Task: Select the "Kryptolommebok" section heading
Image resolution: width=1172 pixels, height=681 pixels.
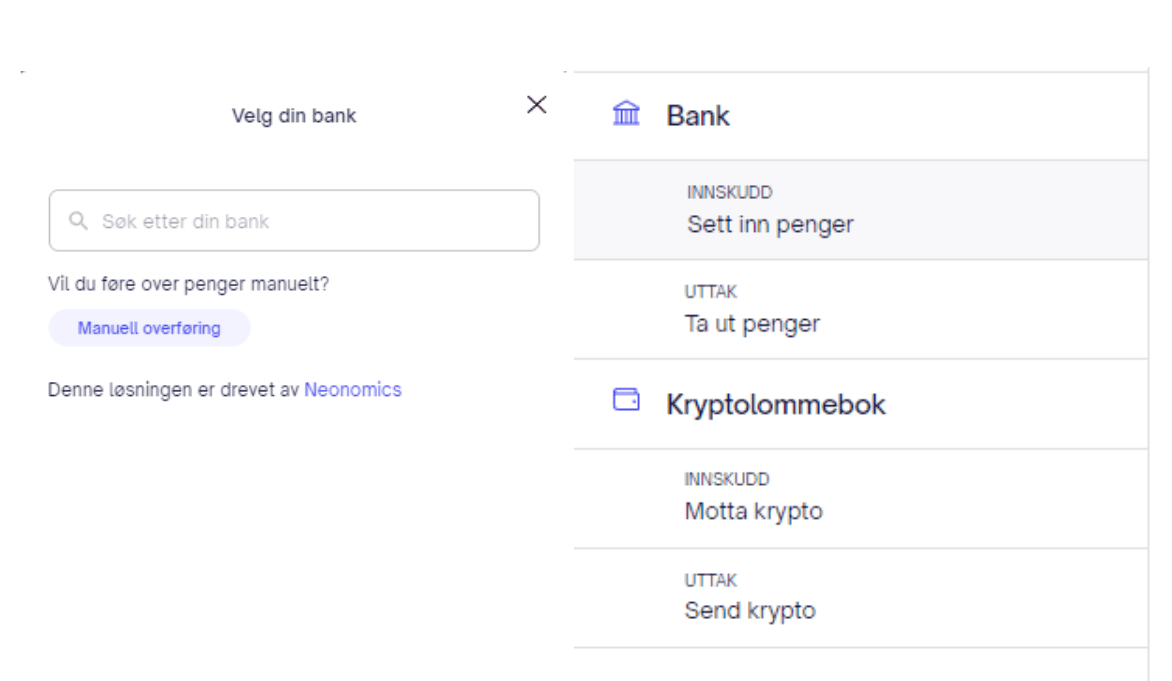Action: (776, 404)
